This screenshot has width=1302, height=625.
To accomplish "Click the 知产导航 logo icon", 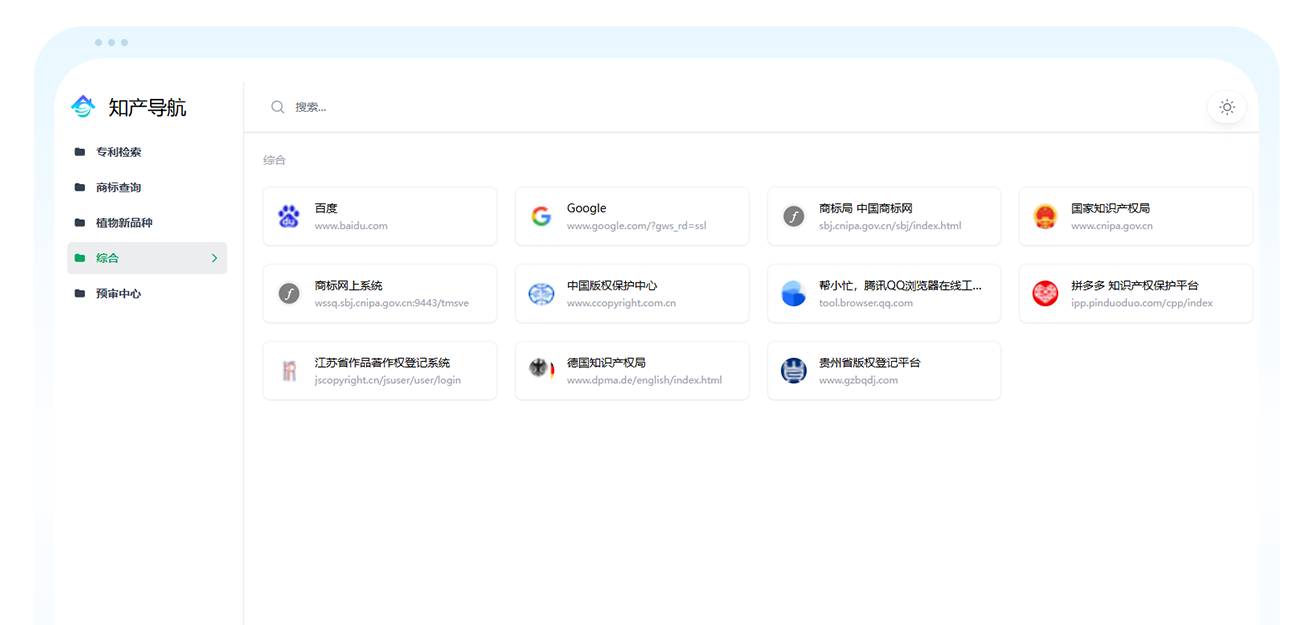I will point(81,106).
